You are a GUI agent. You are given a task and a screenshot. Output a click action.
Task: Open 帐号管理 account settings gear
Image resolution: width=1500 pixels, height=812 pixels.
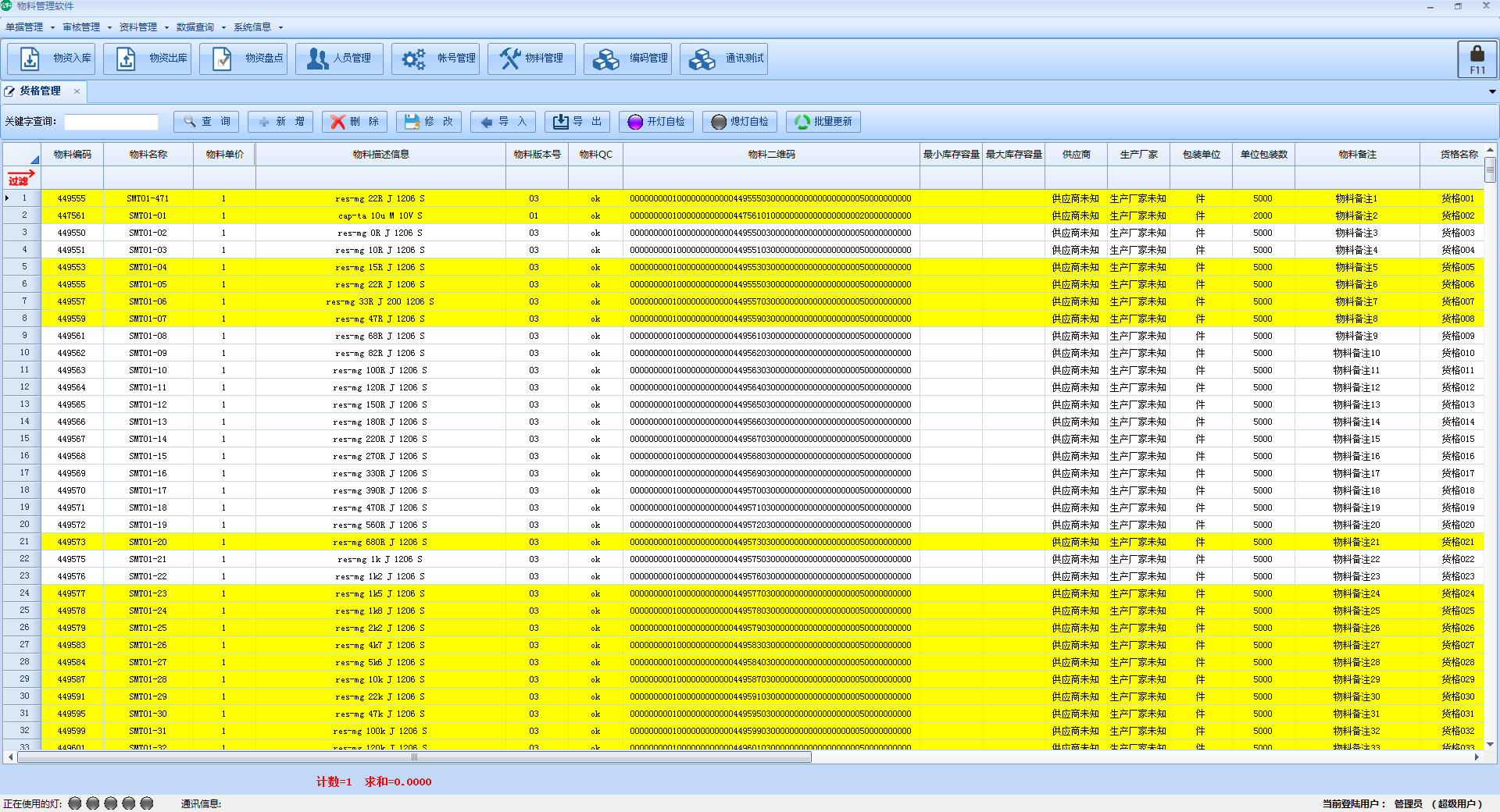point(436,59)
